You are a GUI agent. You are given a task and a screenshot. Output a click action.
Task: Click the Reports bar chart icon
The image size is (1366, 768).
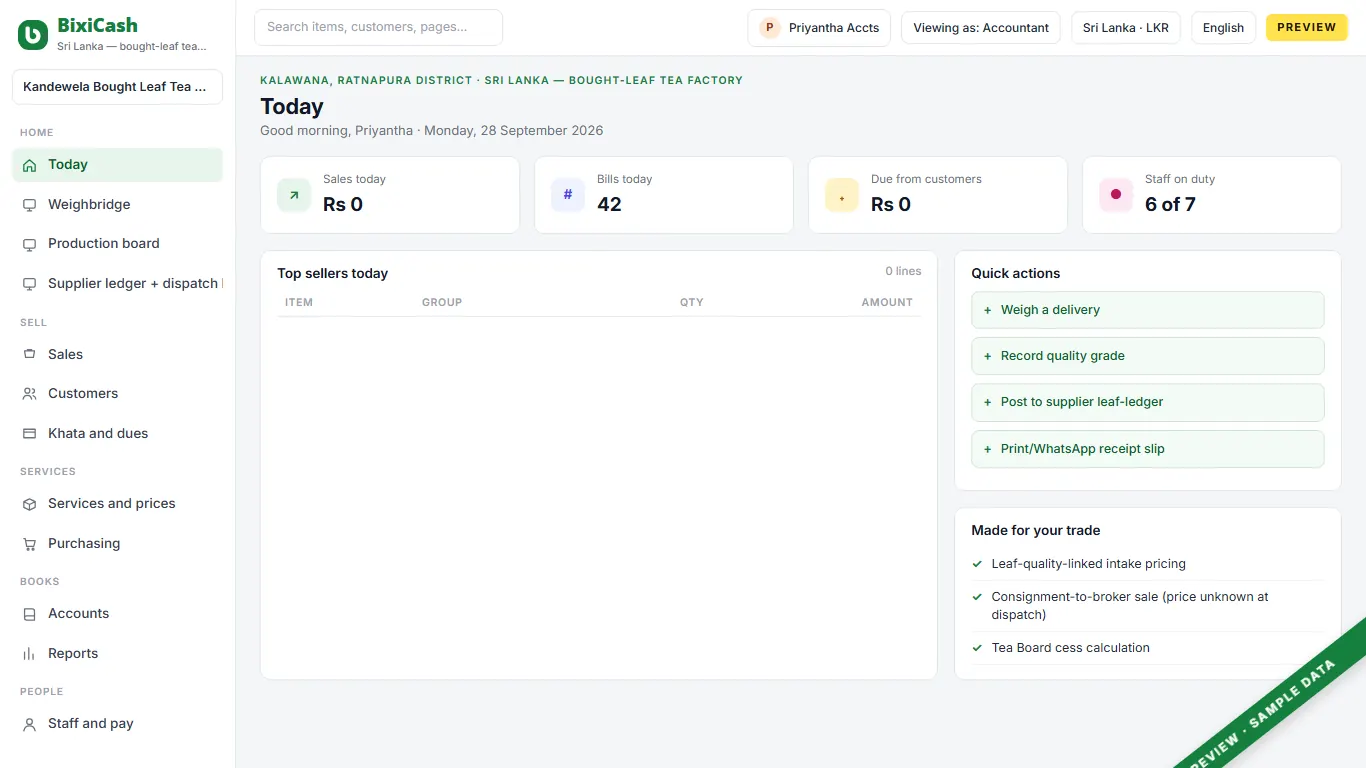point(29,654)
